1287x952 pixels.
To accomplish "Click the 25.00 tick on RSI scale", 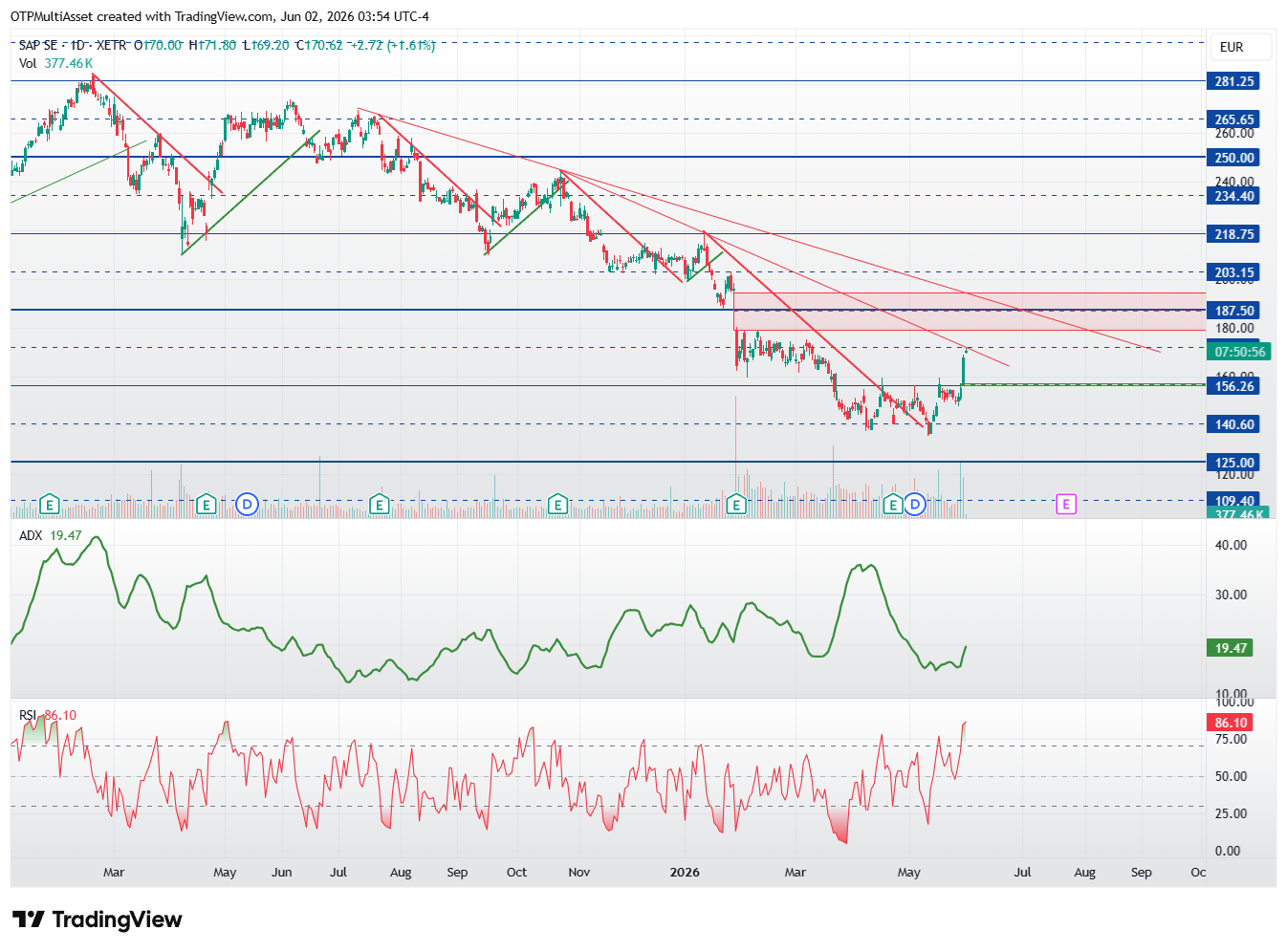I will (1232, 813).
